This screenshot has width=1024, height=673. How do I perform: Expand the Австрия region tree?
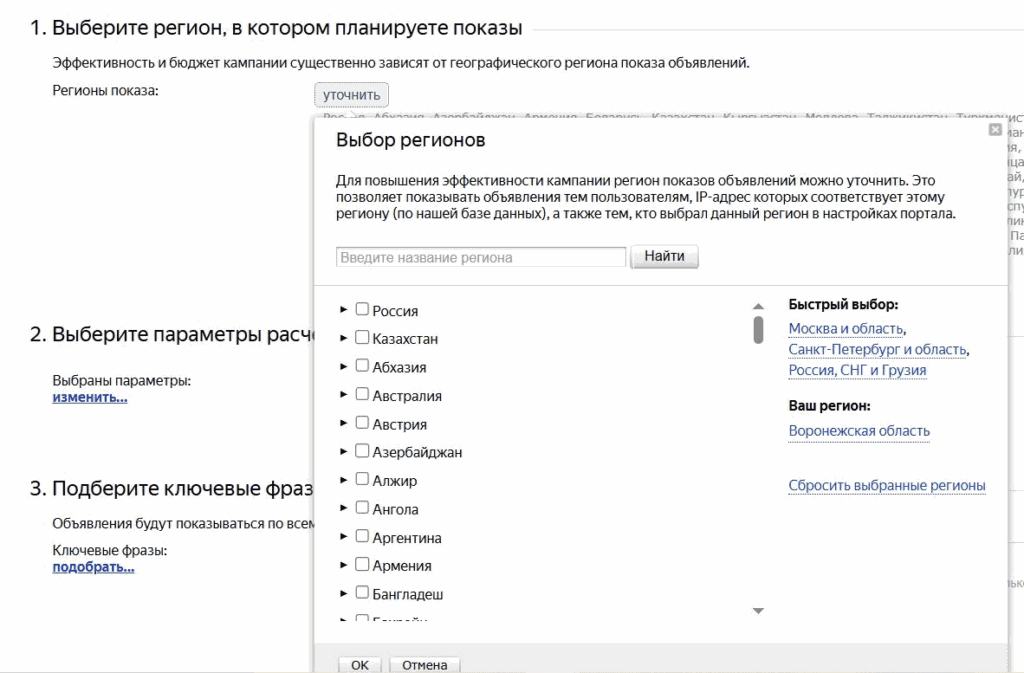point(344,423)
